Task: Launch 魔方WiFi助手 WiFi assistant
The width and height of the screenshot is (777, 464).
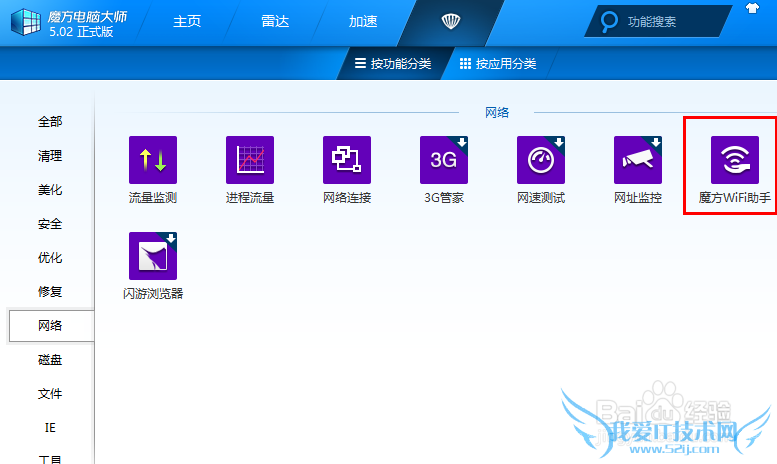Action: pyautogui.click(x=735, y=160)
